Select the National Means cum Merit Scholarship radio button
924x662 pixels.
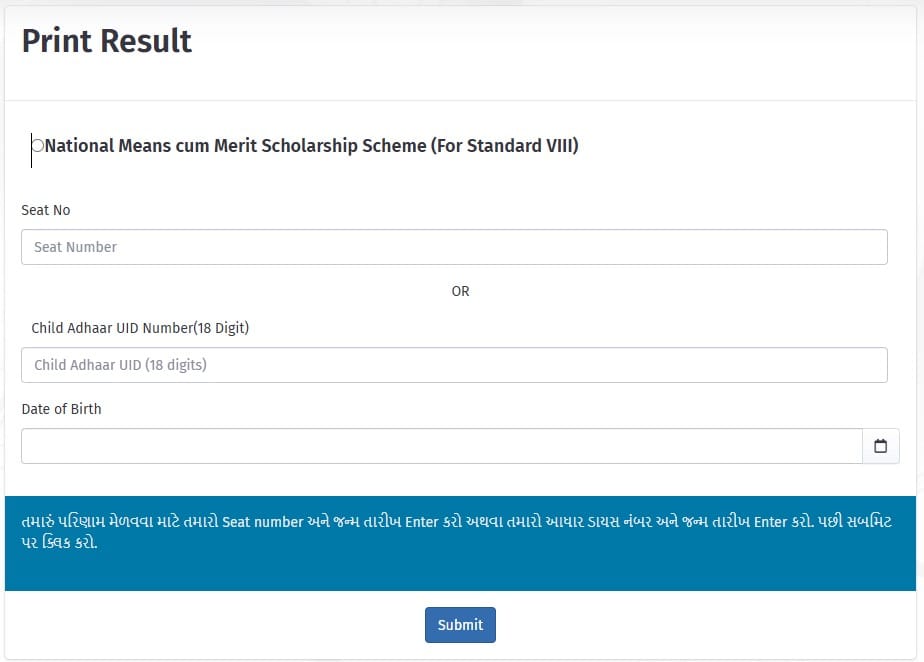click(x=37, y=146)
